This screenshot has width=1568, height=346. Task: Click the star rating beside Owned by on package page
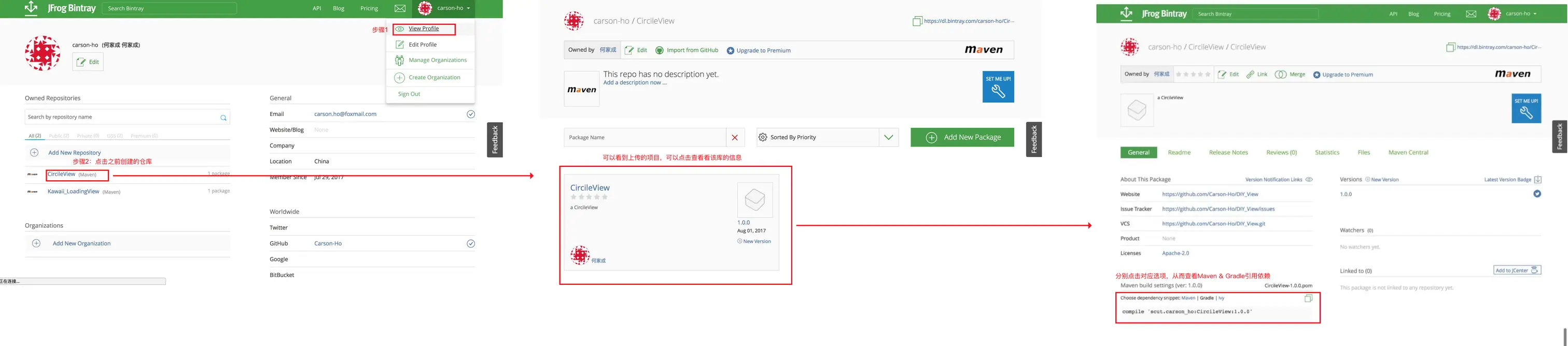click(x=1193, y=74)
